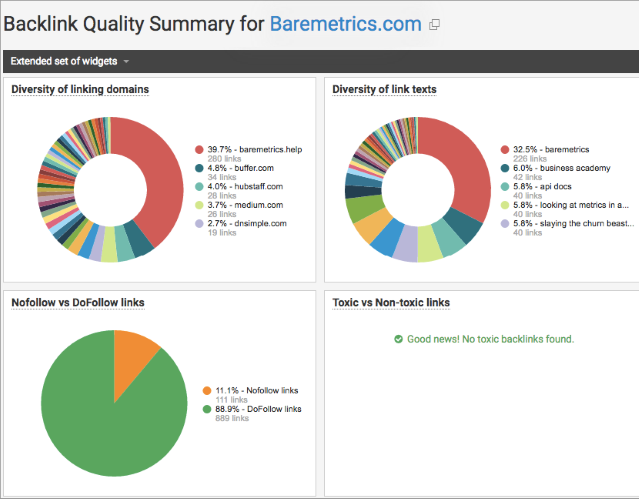This screenshot has height=499, width=639.
Task: Click the '42 links' count text
Action: pos(527,177)
